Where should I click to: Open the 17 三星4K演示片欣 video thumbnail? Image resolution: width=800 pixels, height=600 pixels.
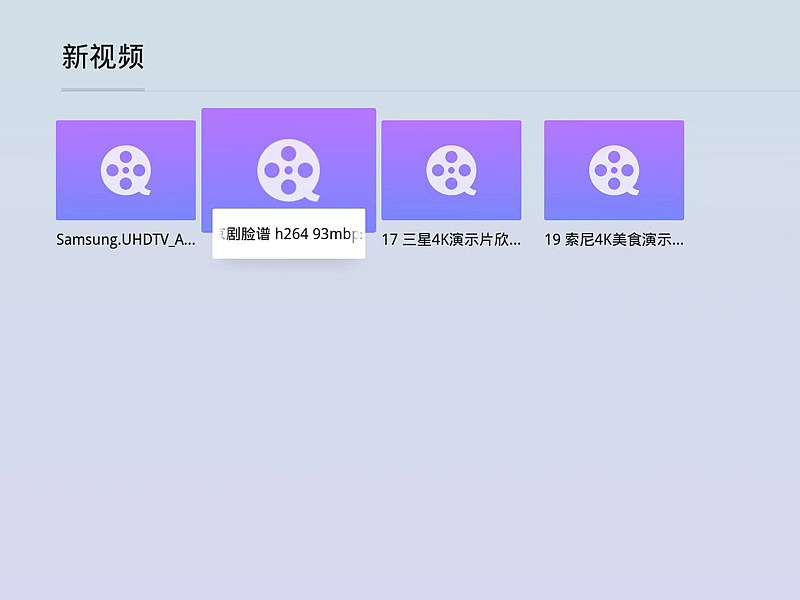pyautogui.click(x=451, y=170)
